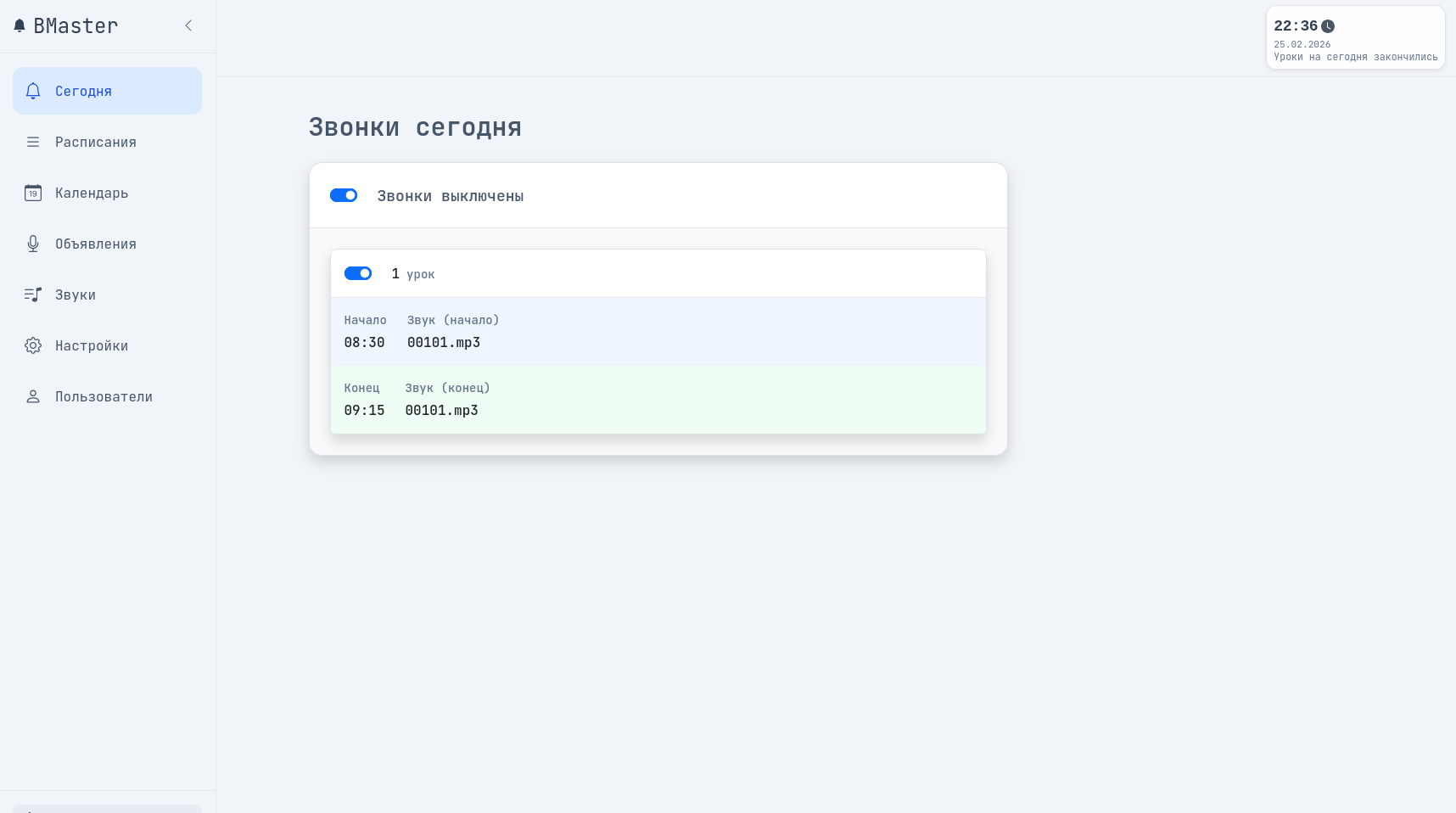
Task: Click the clock icon beside 22:36
Action: pyautogui.click(x=1328, y=26)
